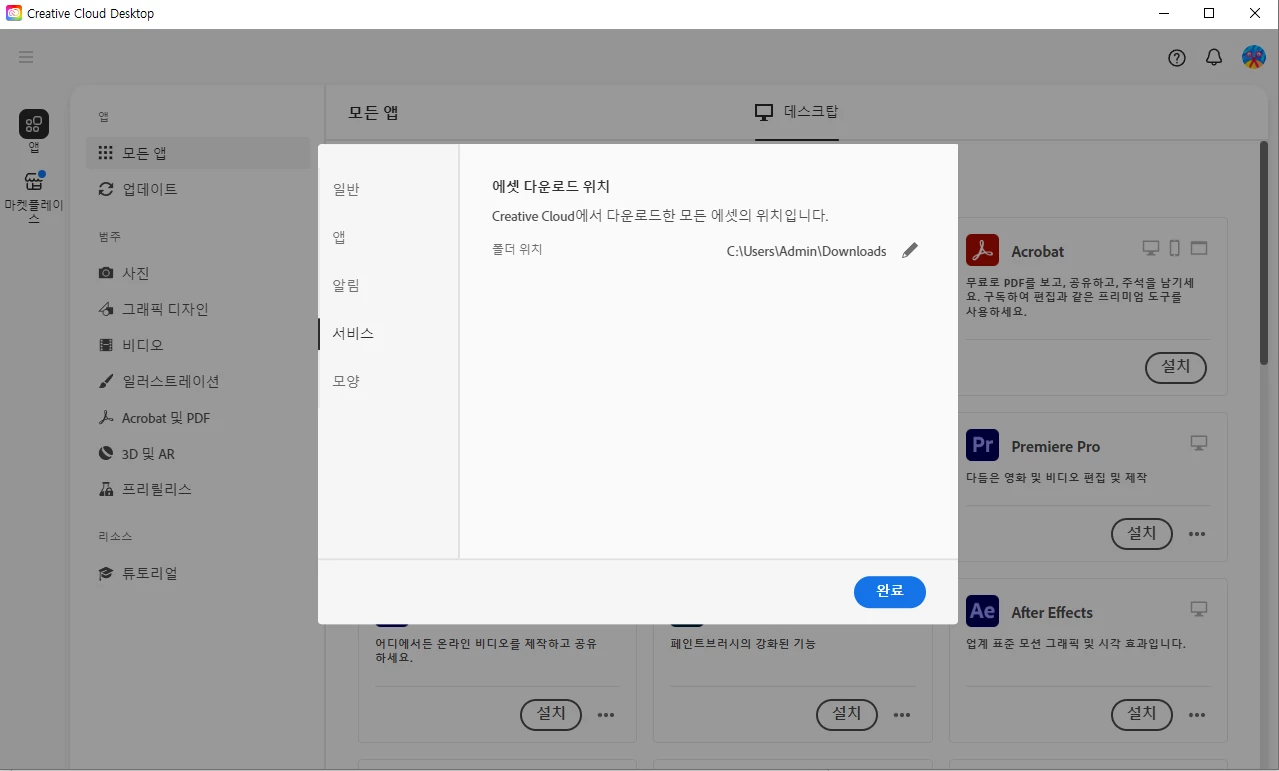Minimize the Creative Cloud Desktop window
Screen dimensions: 1279x771
pyautogui.click(x=1163, y=14)
